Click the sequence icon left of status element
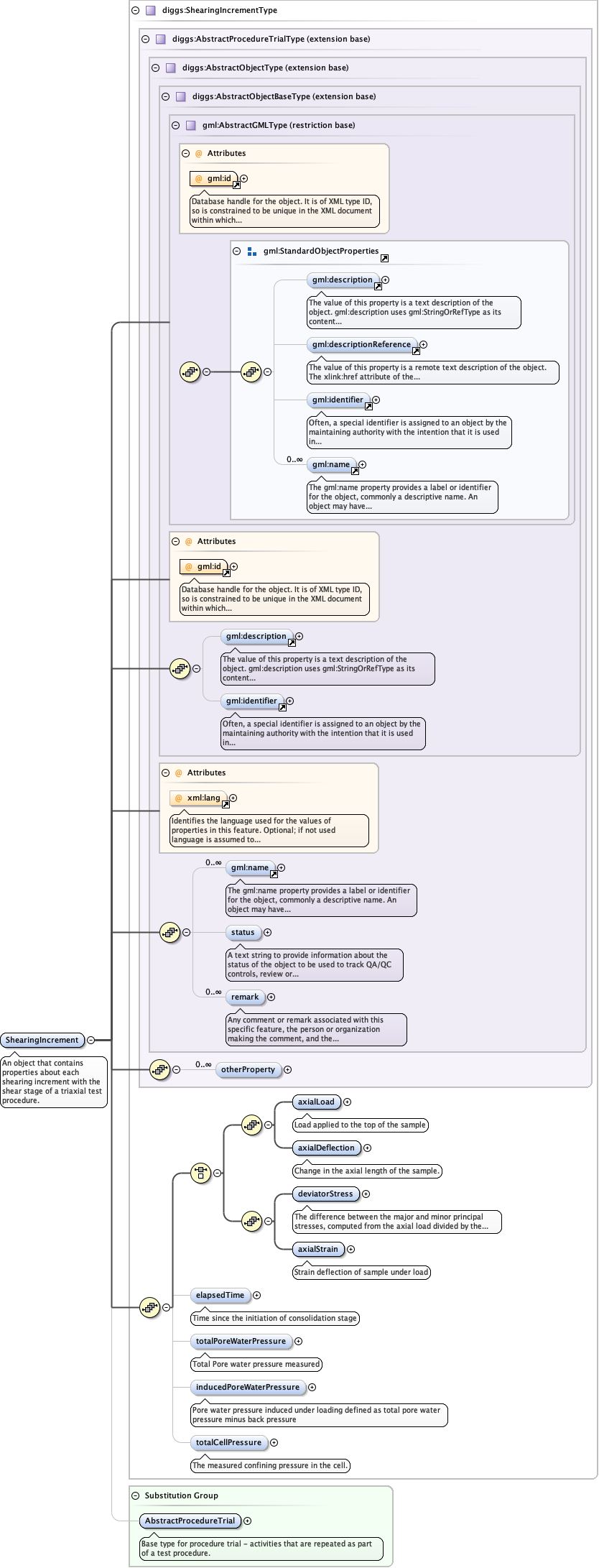The height and width of the screenshot is (1568, 599). click(170, 933)
